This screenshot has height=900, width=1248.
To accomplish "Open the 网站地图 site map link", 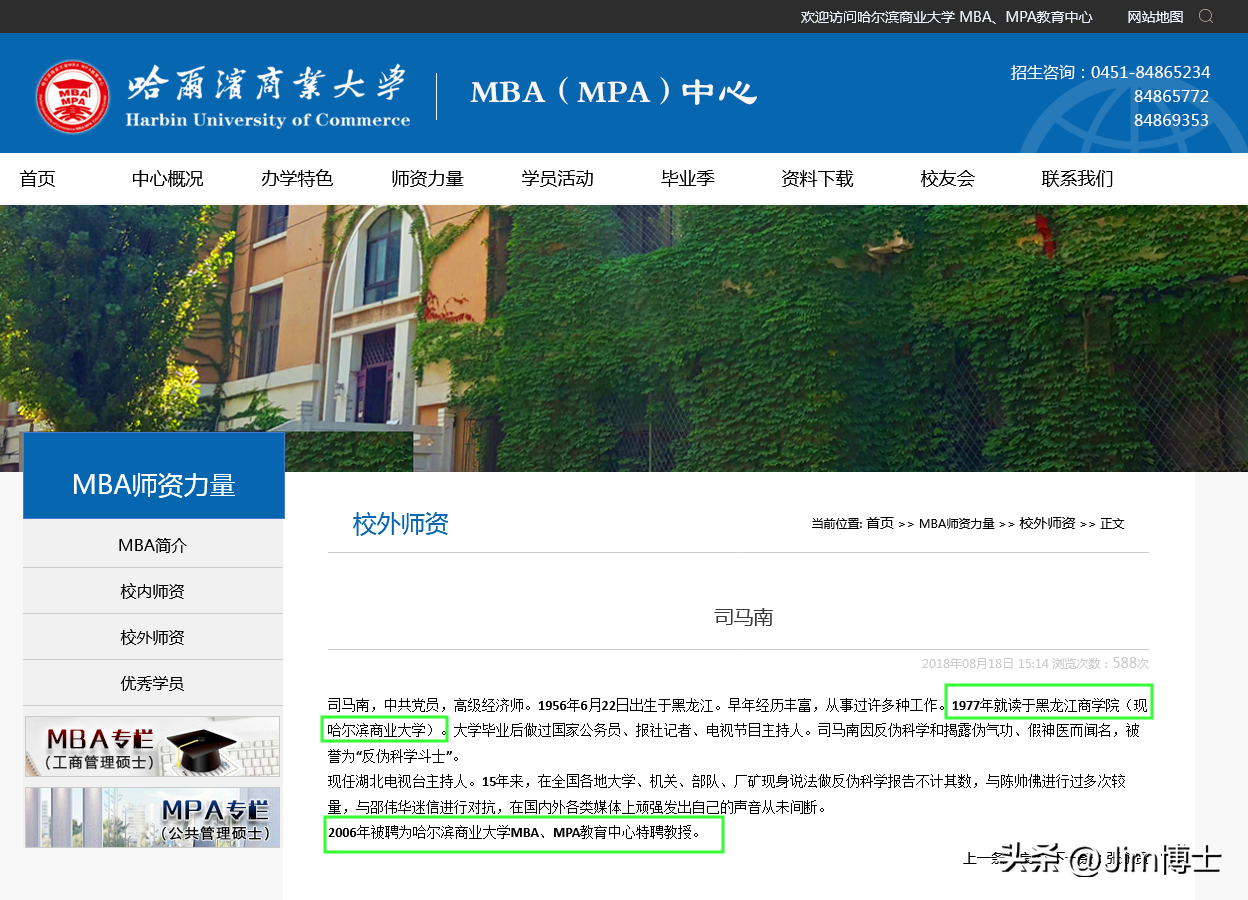I will click(x=1155, y=17).
